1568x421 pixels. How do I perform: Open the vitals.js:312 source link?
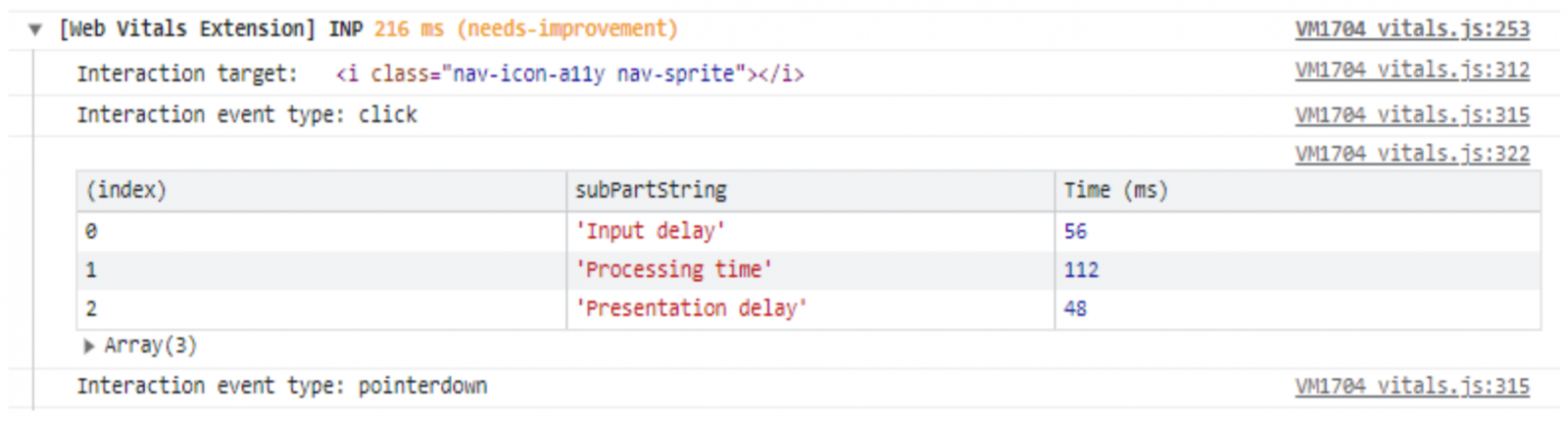[x=1411, y=70]
